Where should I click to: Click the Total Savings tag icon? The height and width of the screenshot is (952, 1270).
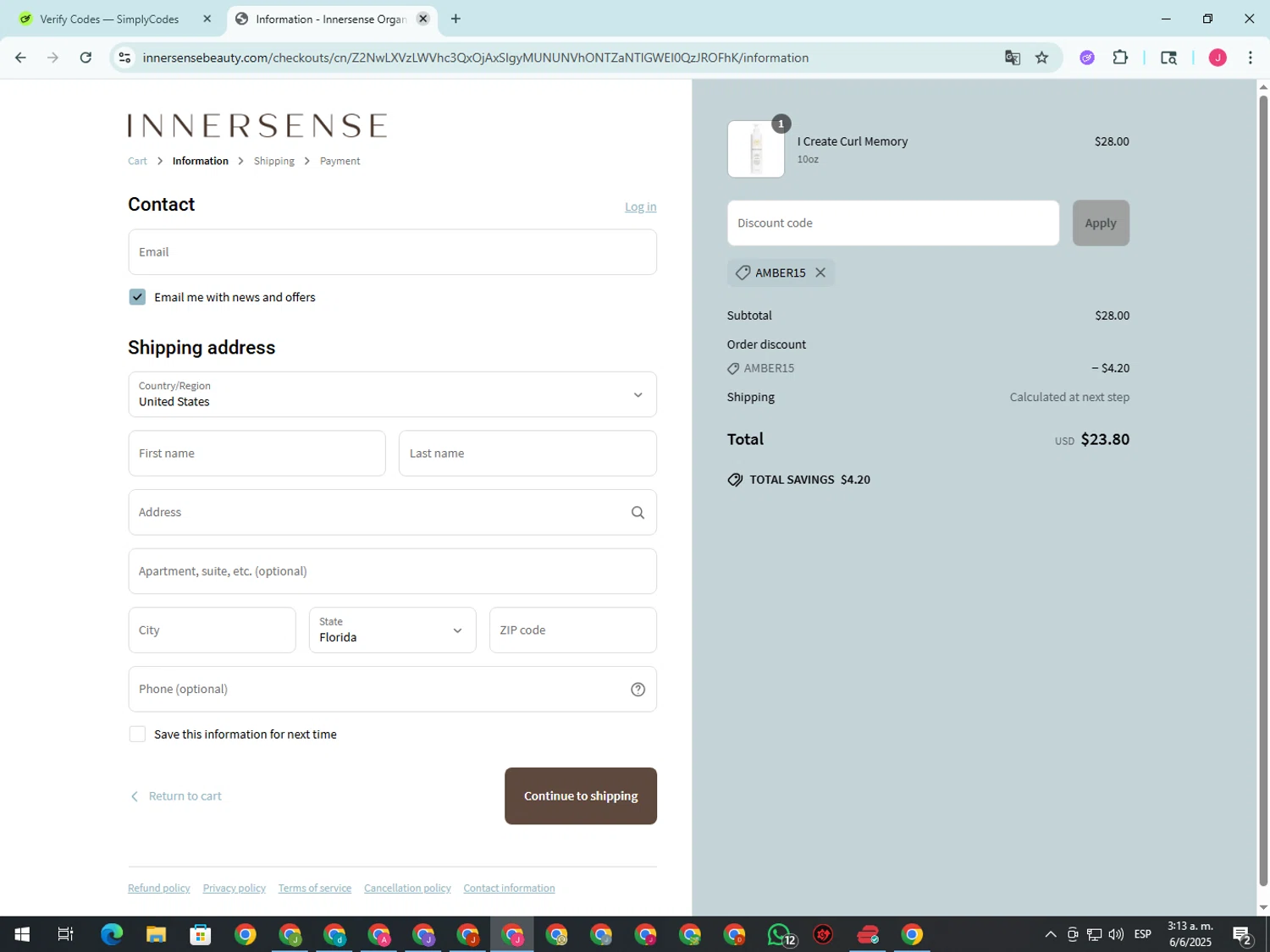pyautogui.click(x=735, y=480)
